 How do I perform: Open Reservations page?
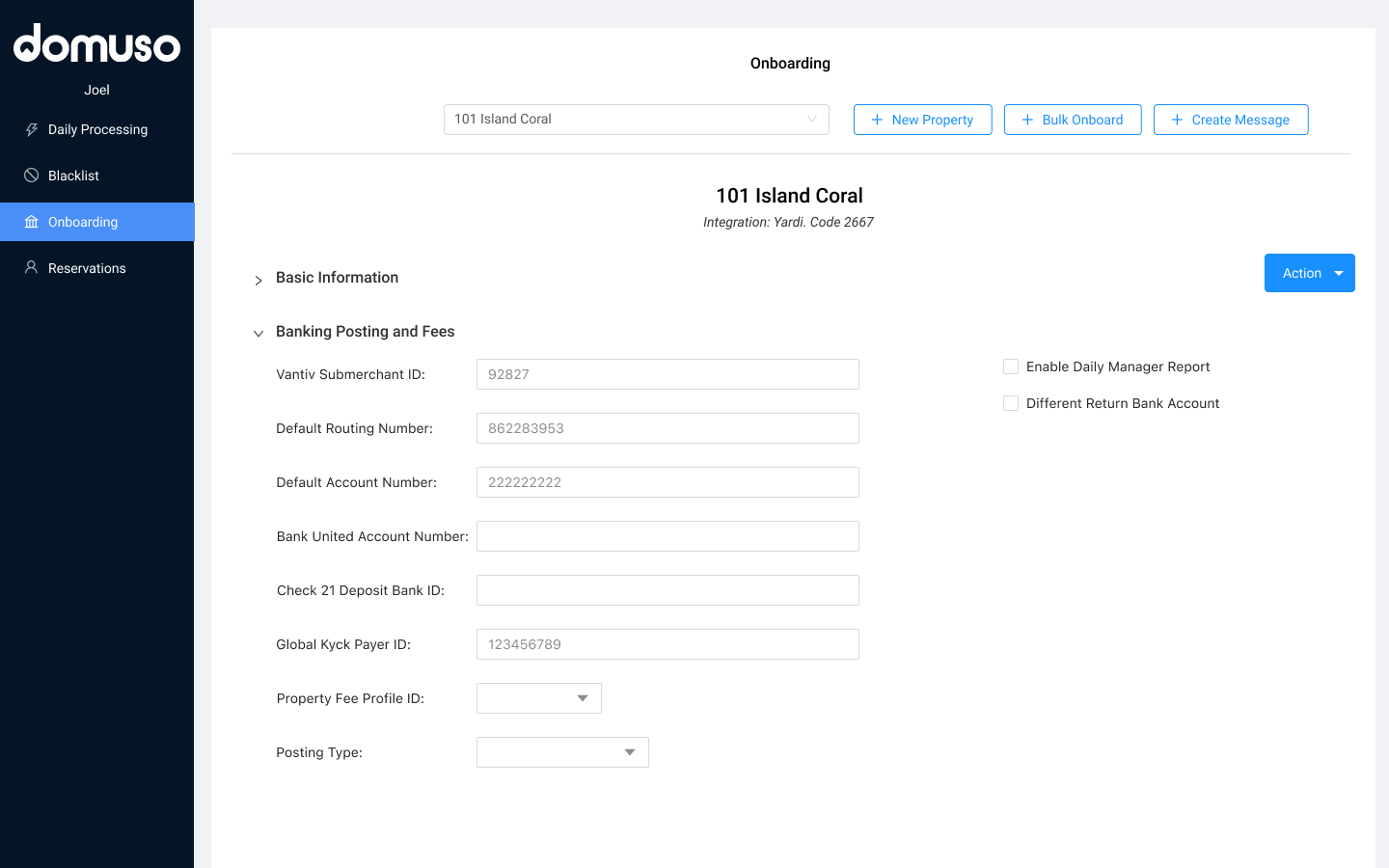[x=96, y=268]
